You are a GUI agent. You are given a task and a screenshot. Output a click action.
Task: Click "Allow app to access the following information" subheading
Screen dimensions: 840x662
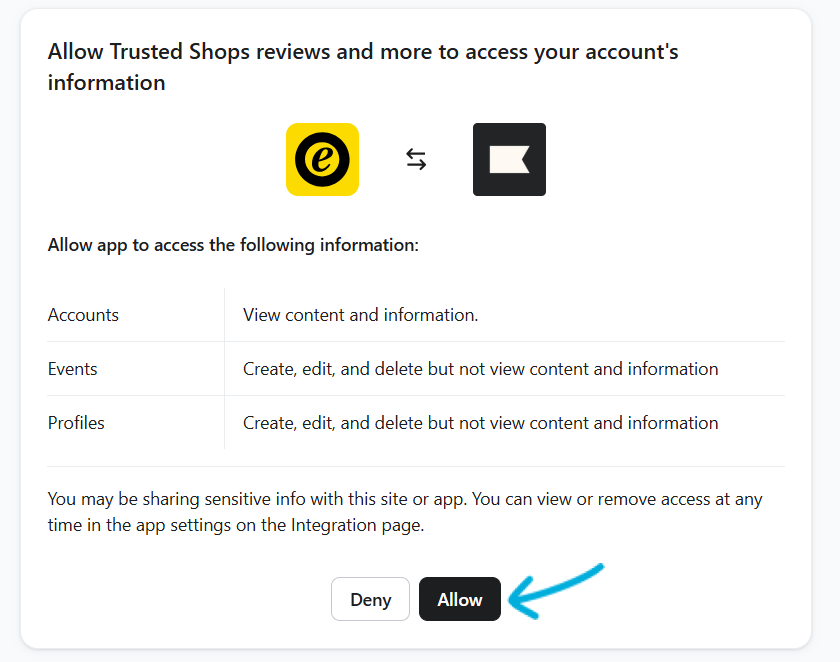233,245
